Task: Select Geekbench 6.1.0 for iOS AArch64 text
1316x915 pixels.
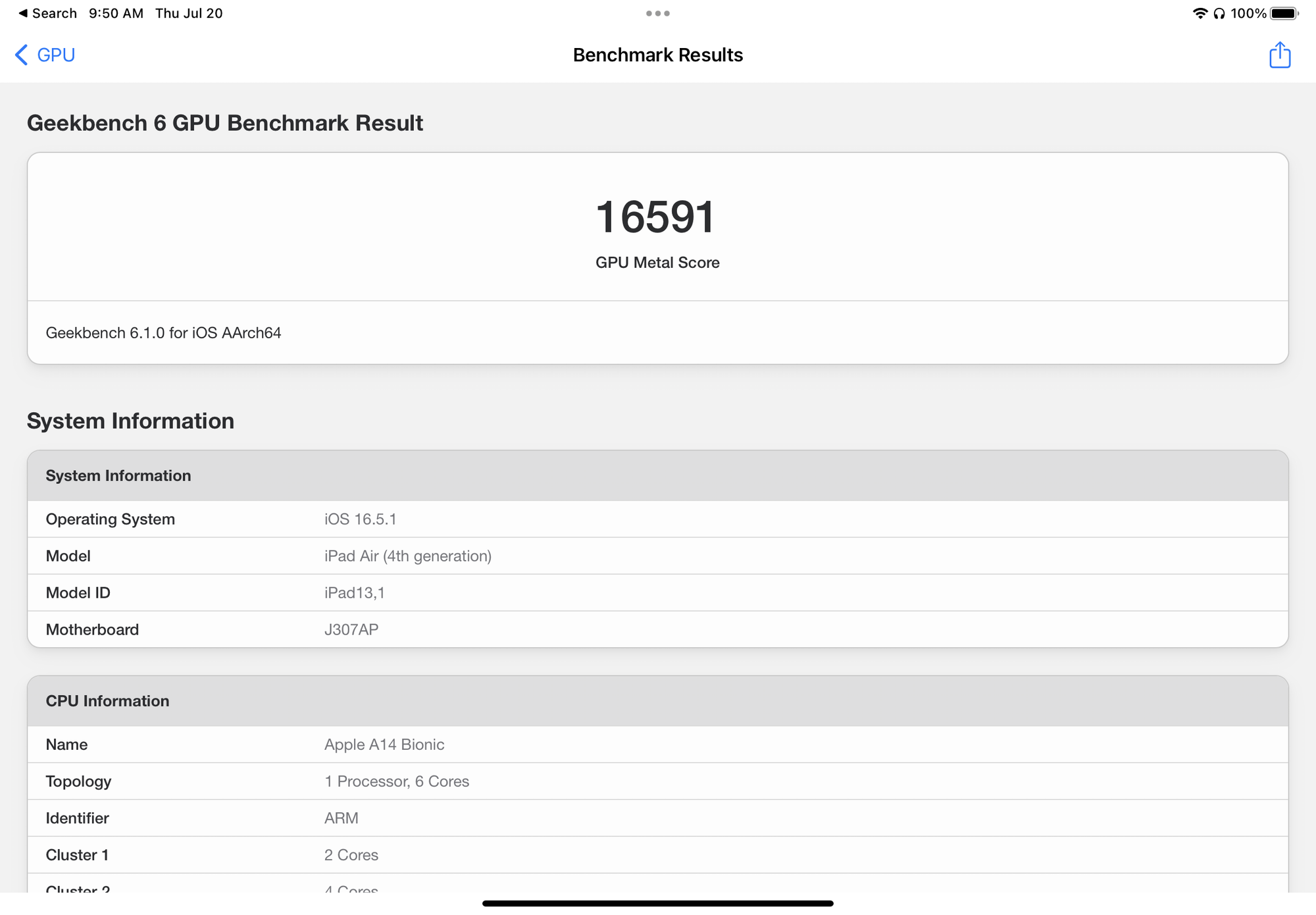Action: coord(163,333)
